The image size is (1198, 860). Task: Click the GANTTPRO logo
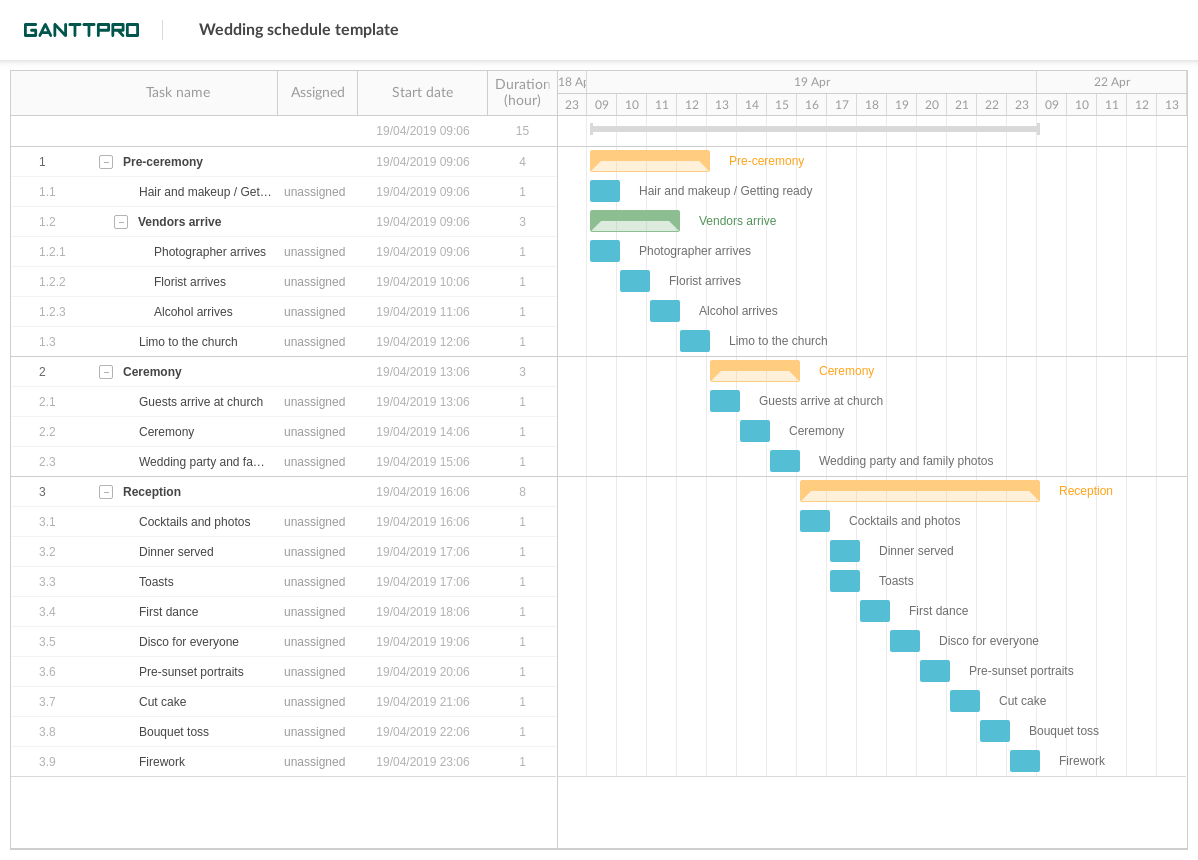[x=81, y=29]
